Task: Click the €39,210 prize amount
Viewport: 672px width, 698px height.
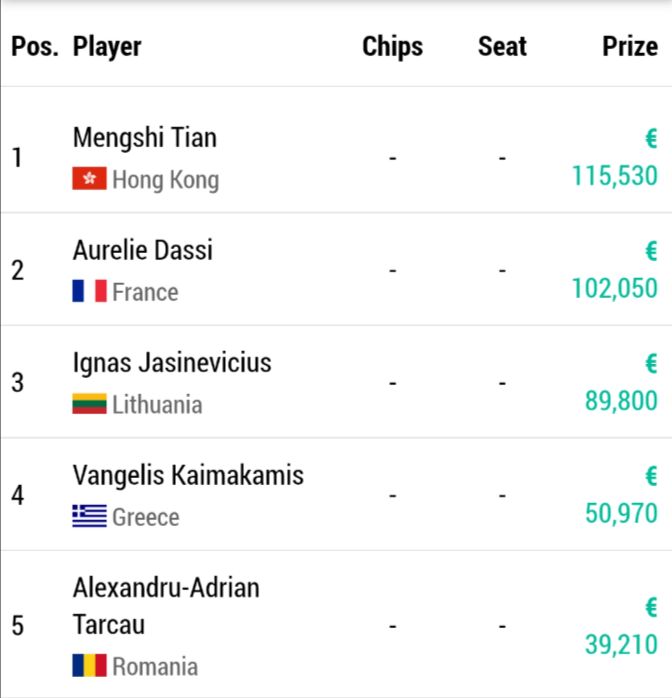Action: point(621,645)
